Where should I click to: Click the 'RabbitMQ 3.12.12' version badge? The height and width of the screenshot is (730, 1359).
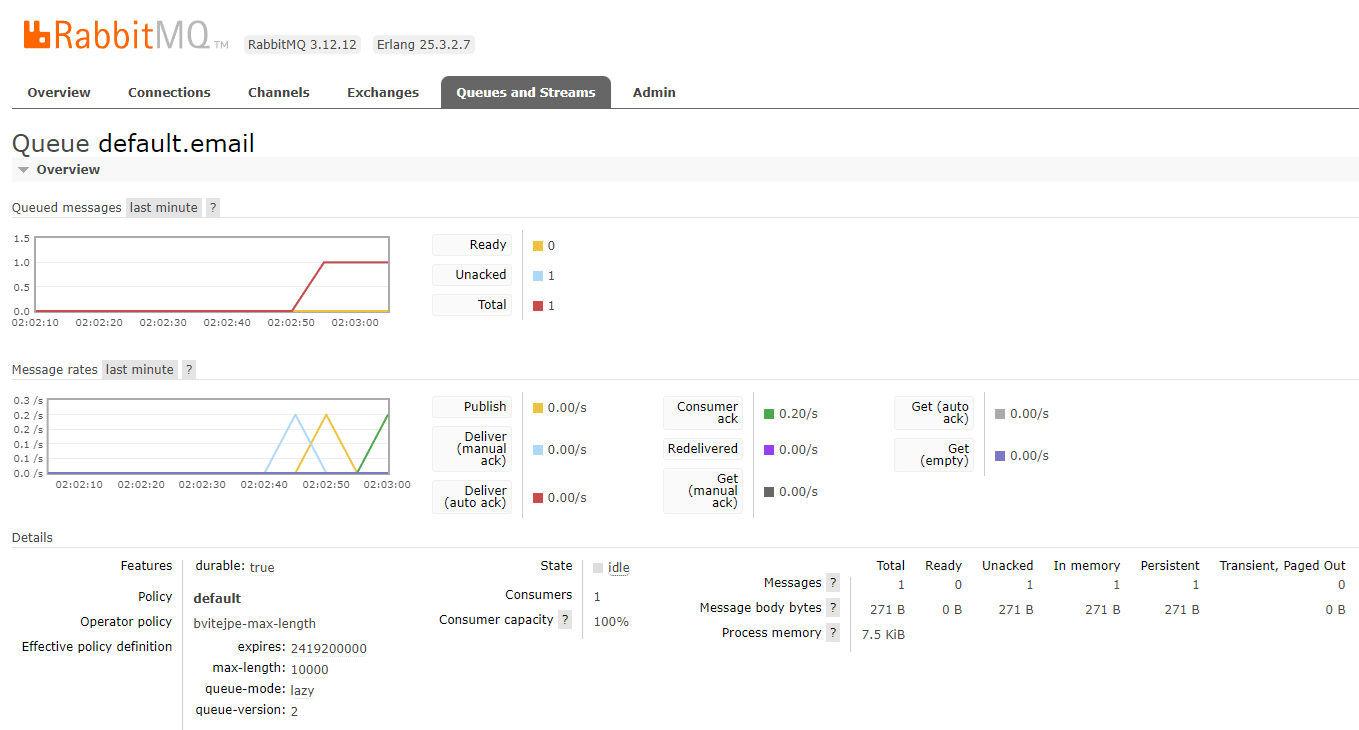pyautogui.click(x=302, y=44)
